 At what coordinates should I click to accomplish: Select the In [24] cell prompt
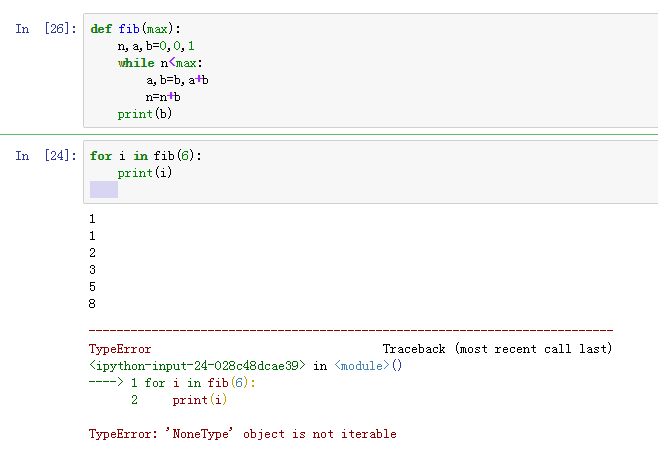coord(45,156)
